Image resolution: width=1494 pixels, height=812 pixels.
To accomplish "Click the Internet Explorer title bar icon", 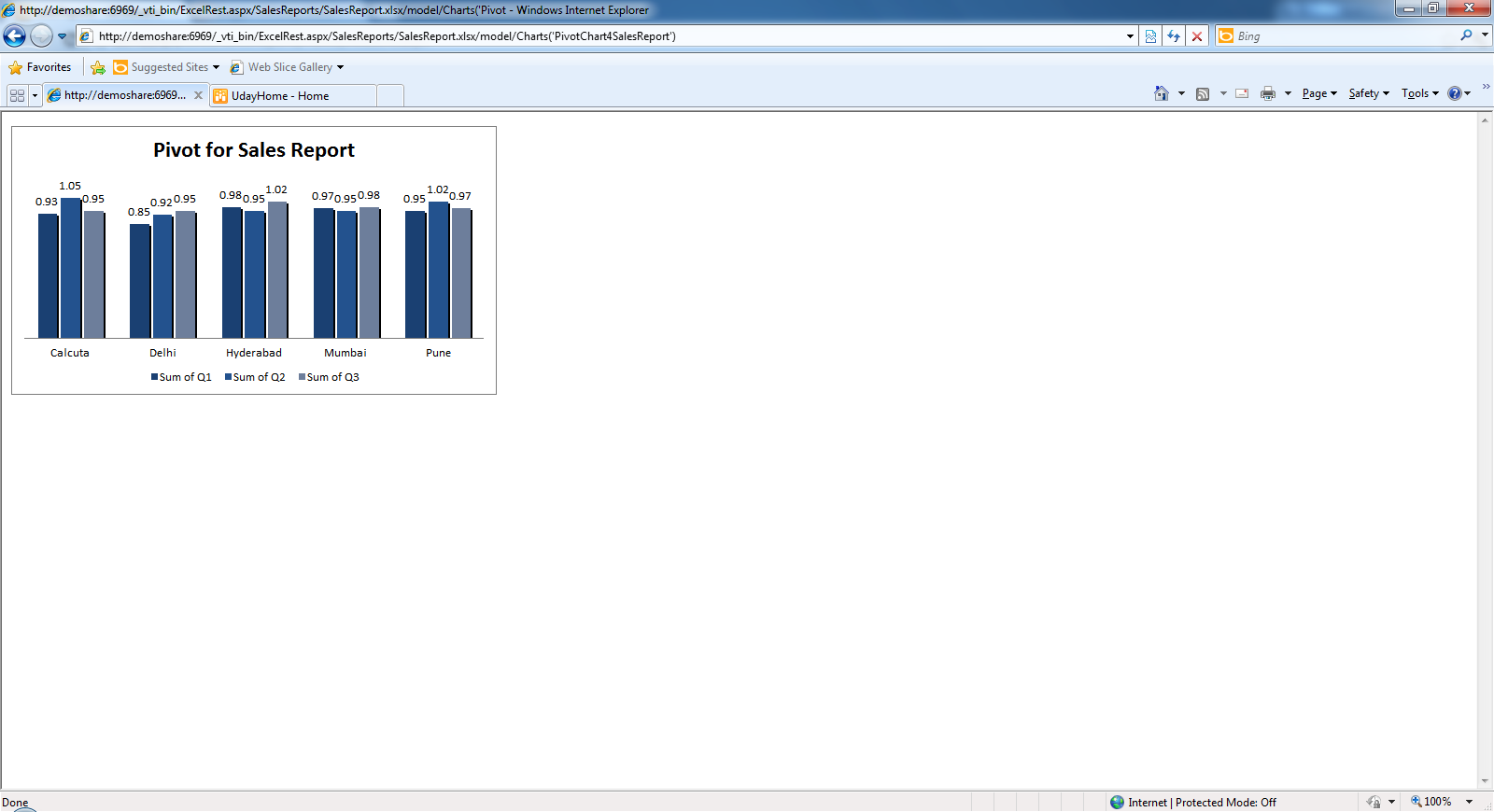I will click(x=8, y=10).
